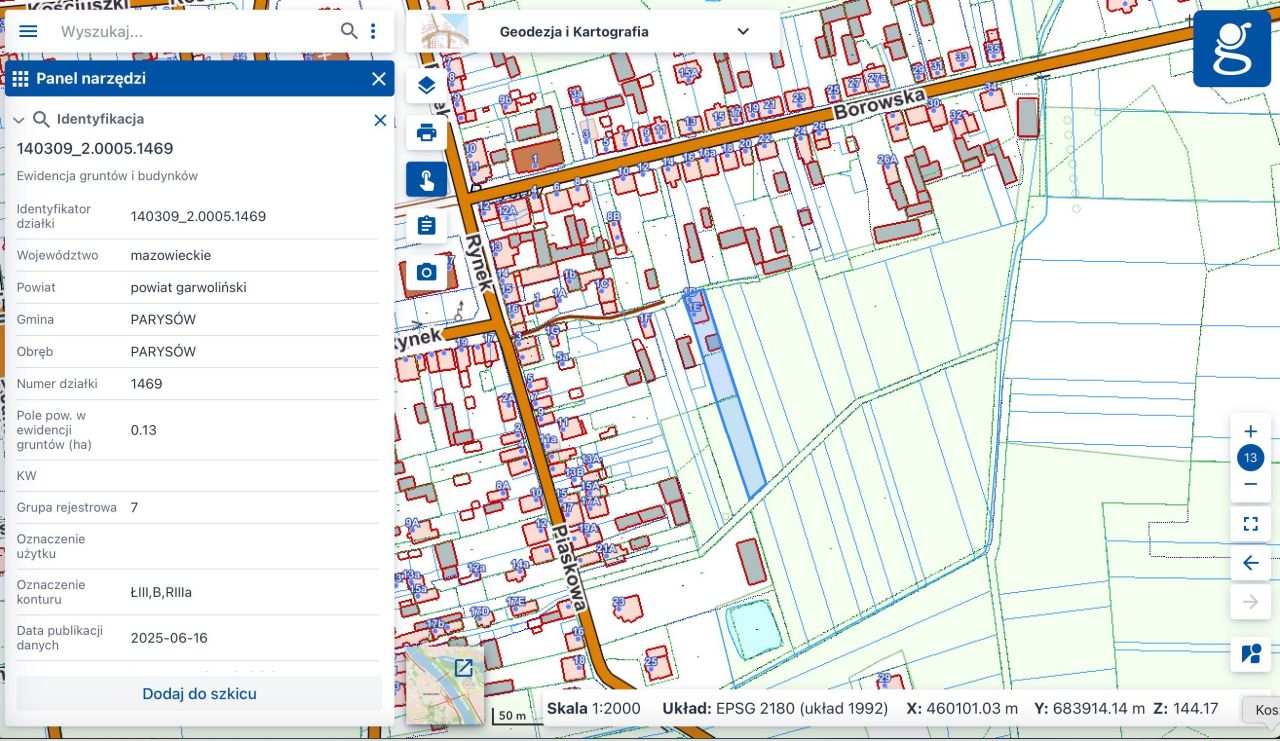Zoom out with the minus button
Viewport: 1280px width, 741px height.
pos(1250,485)
